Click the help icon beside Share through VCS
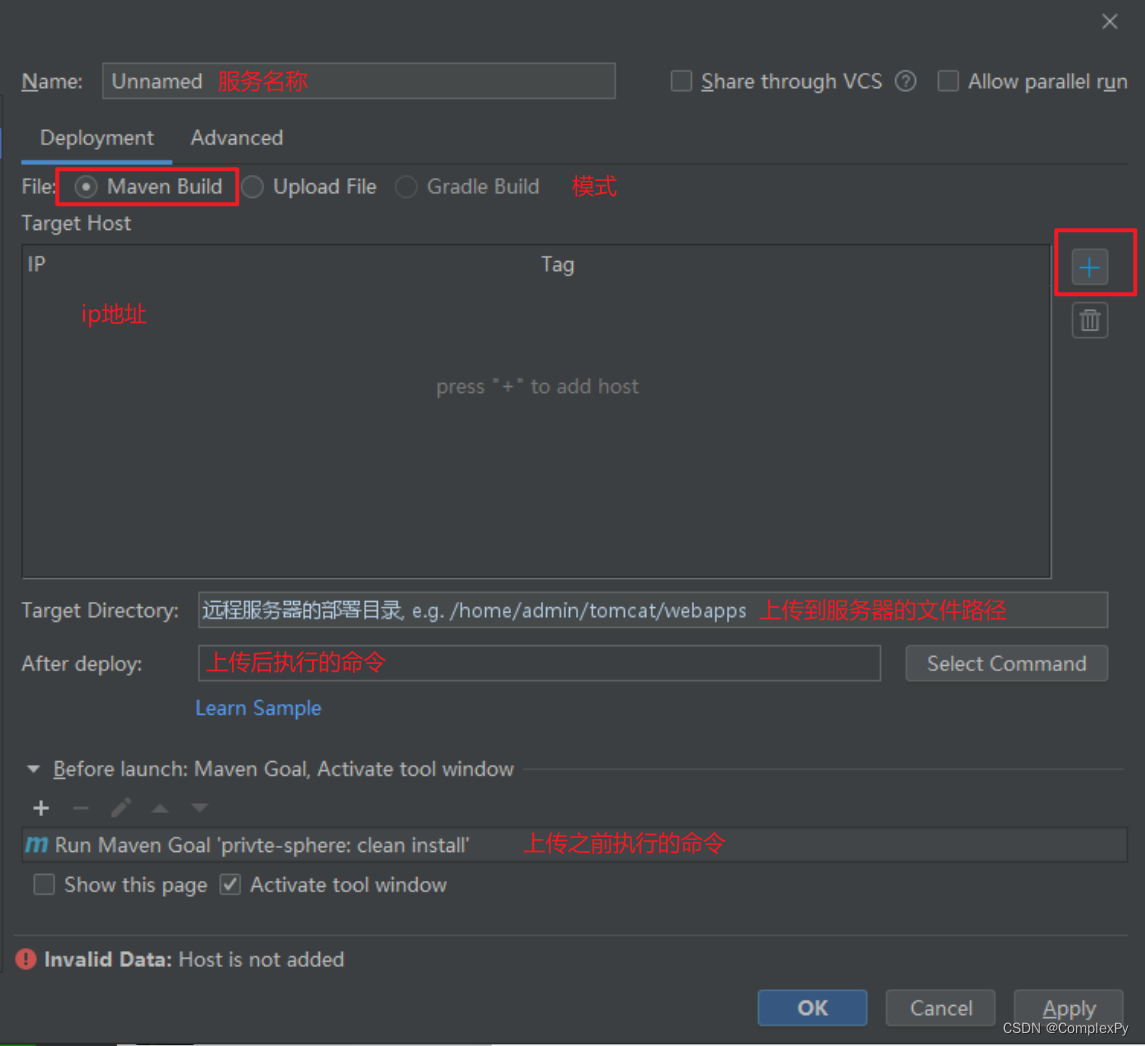The height and width of the screenshot is (1046, 1145). click(x=905, y=82)
